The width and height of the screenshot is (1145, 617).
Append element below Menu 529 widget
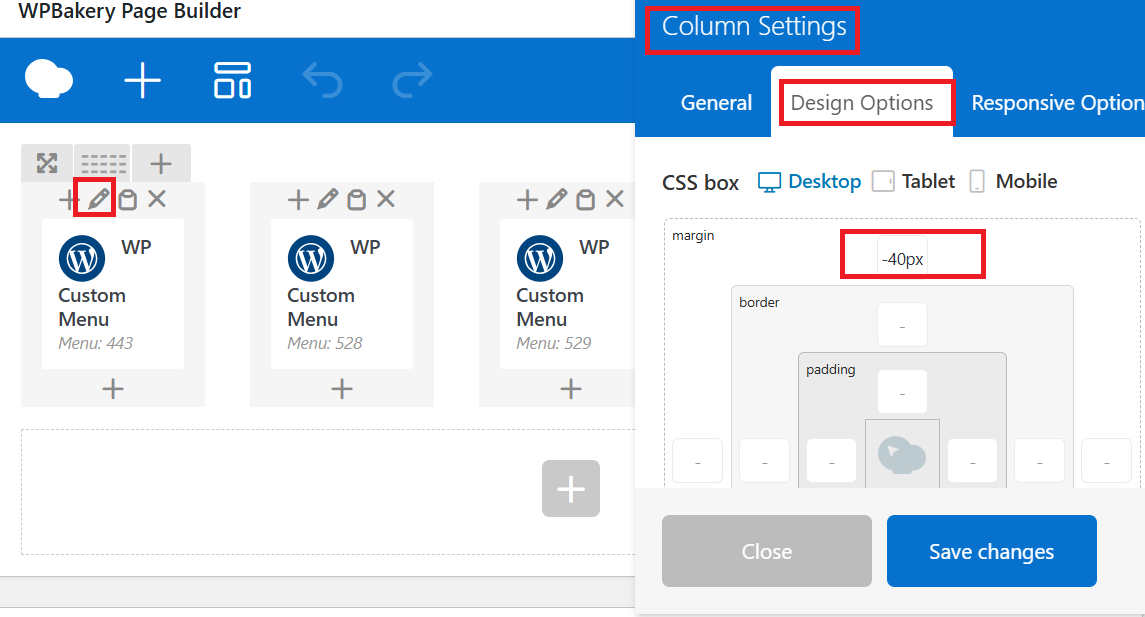click(571, 388)
